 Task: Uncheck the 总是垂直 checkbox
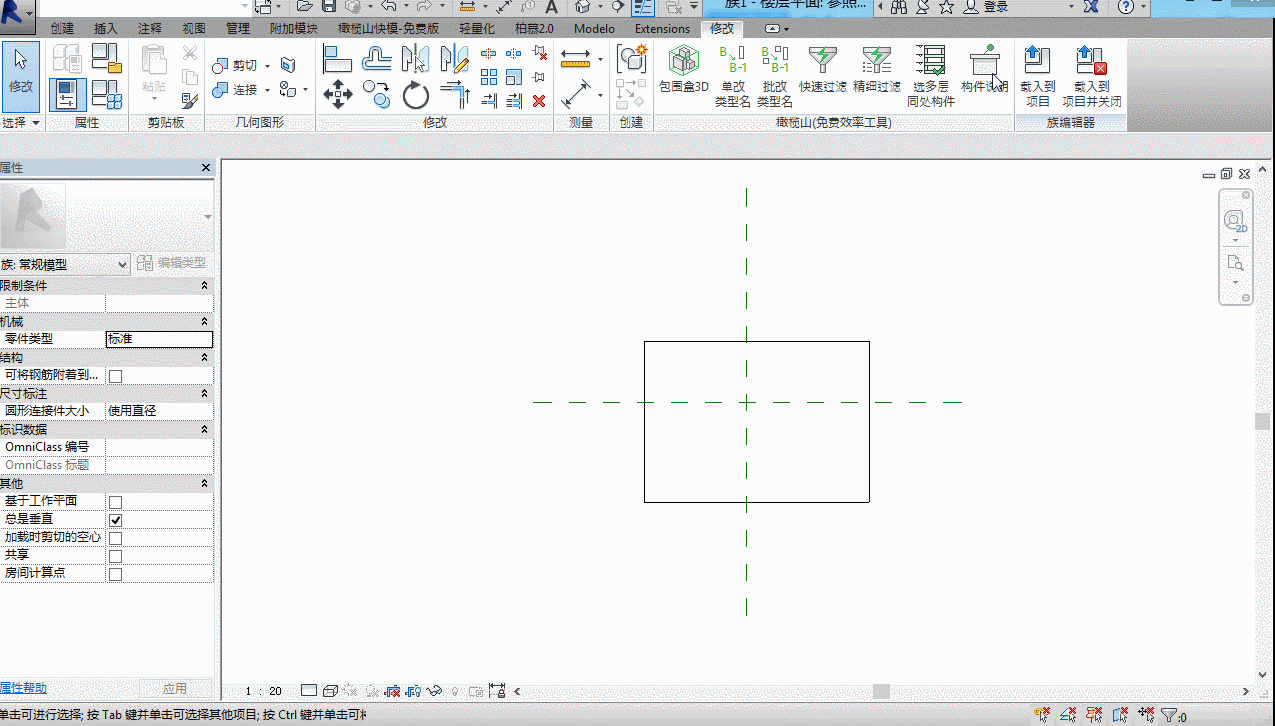coord(115,520)
